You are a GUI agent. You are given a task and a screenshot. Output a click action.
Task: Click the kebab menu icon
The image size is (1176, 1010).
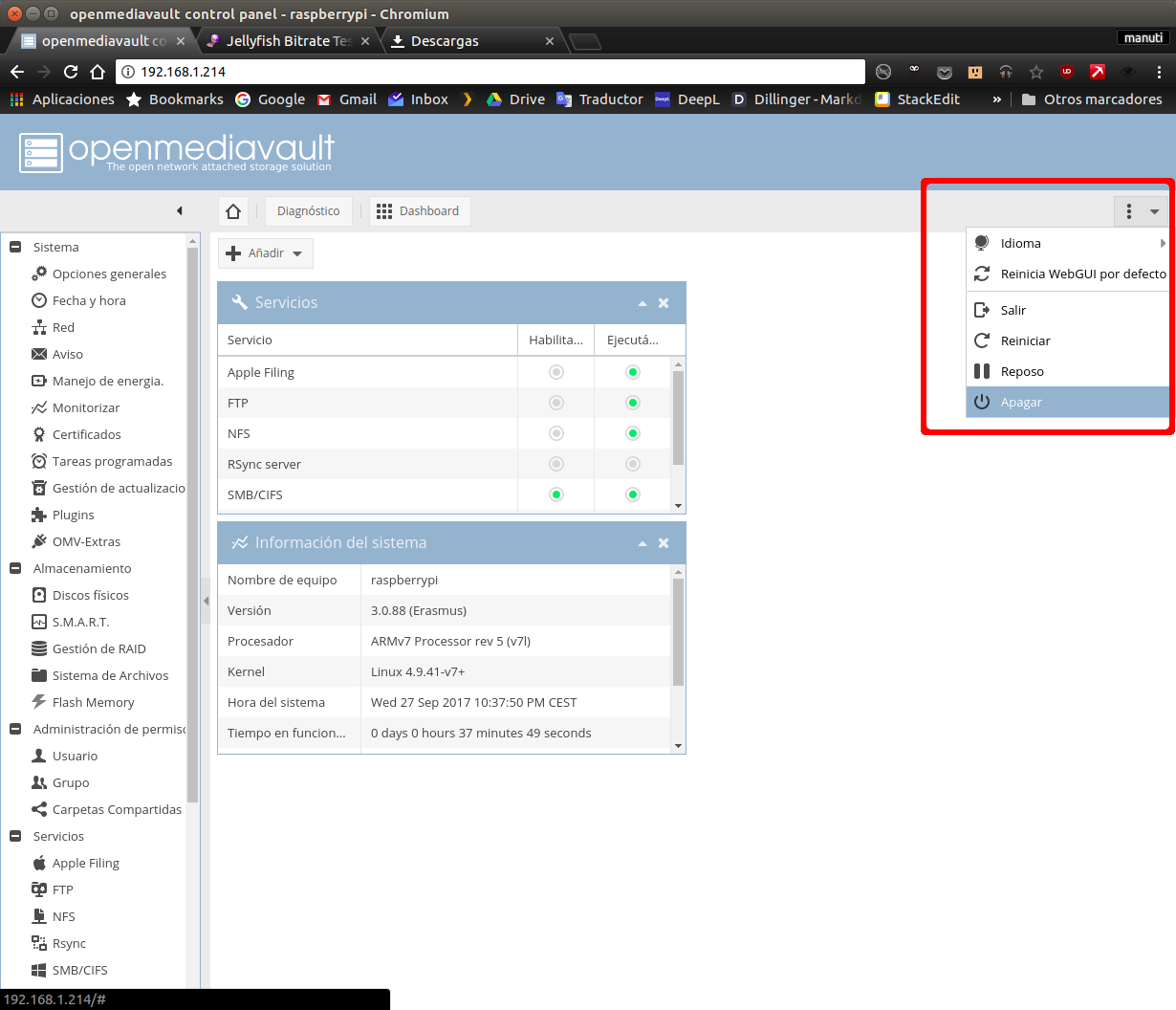[1128, 210]
